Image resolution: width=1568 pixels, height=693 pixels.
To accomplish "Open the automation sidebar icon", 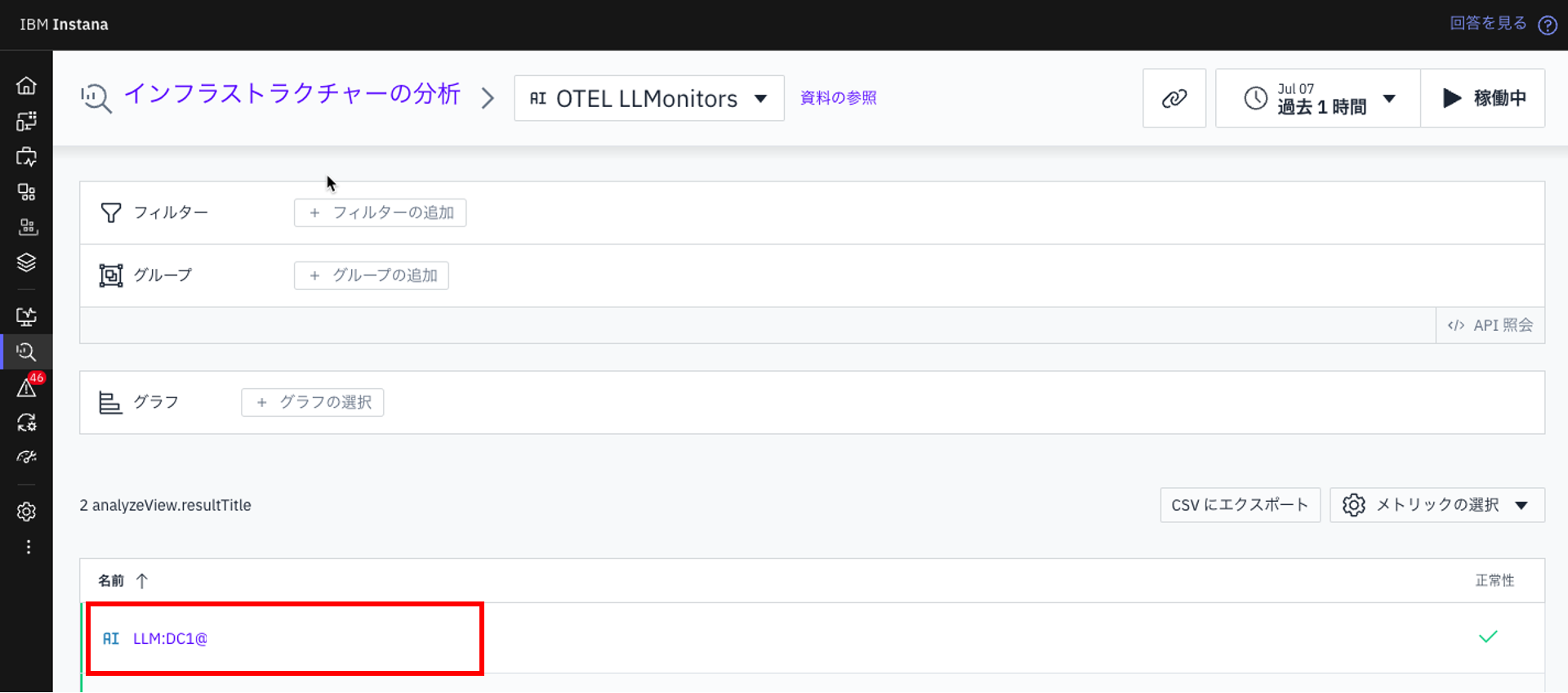I will coord(26,423).
